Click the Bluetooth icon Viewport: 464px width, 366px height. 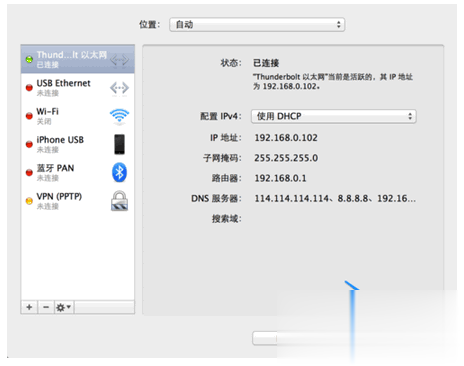[119, 173]
